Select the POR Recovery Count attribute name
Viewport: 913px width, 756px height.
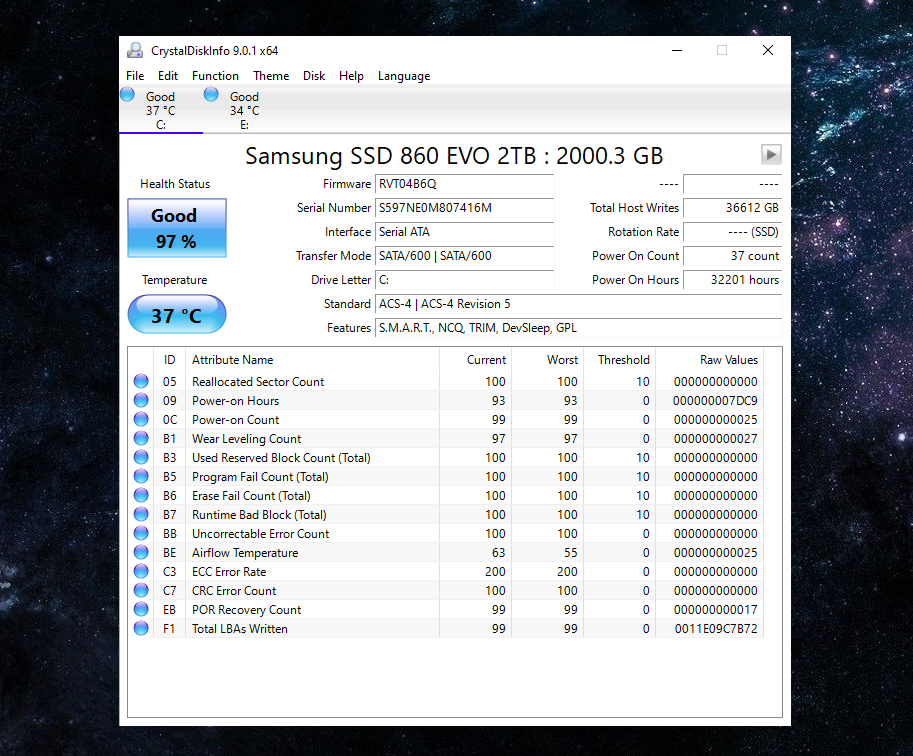246,610
